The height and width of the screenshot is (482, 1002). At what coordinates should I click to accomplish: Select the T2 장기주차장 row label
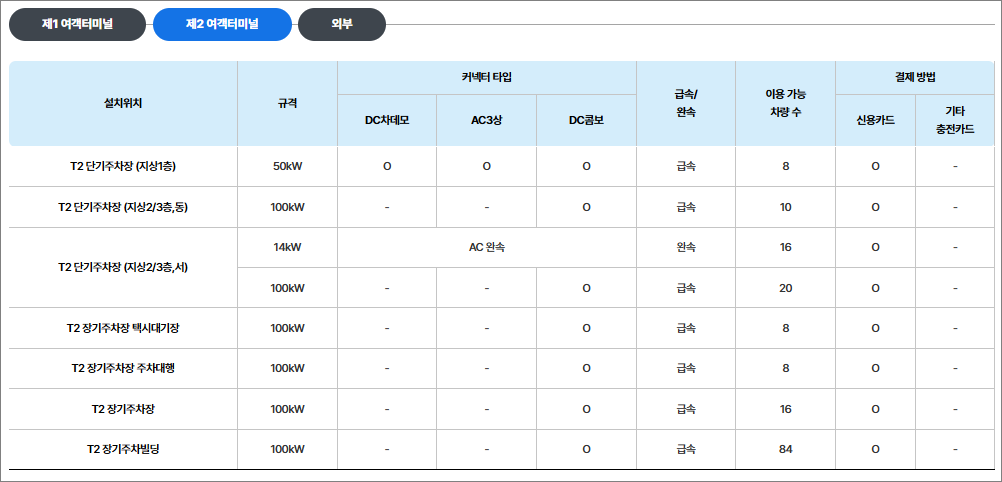(123, 408)
